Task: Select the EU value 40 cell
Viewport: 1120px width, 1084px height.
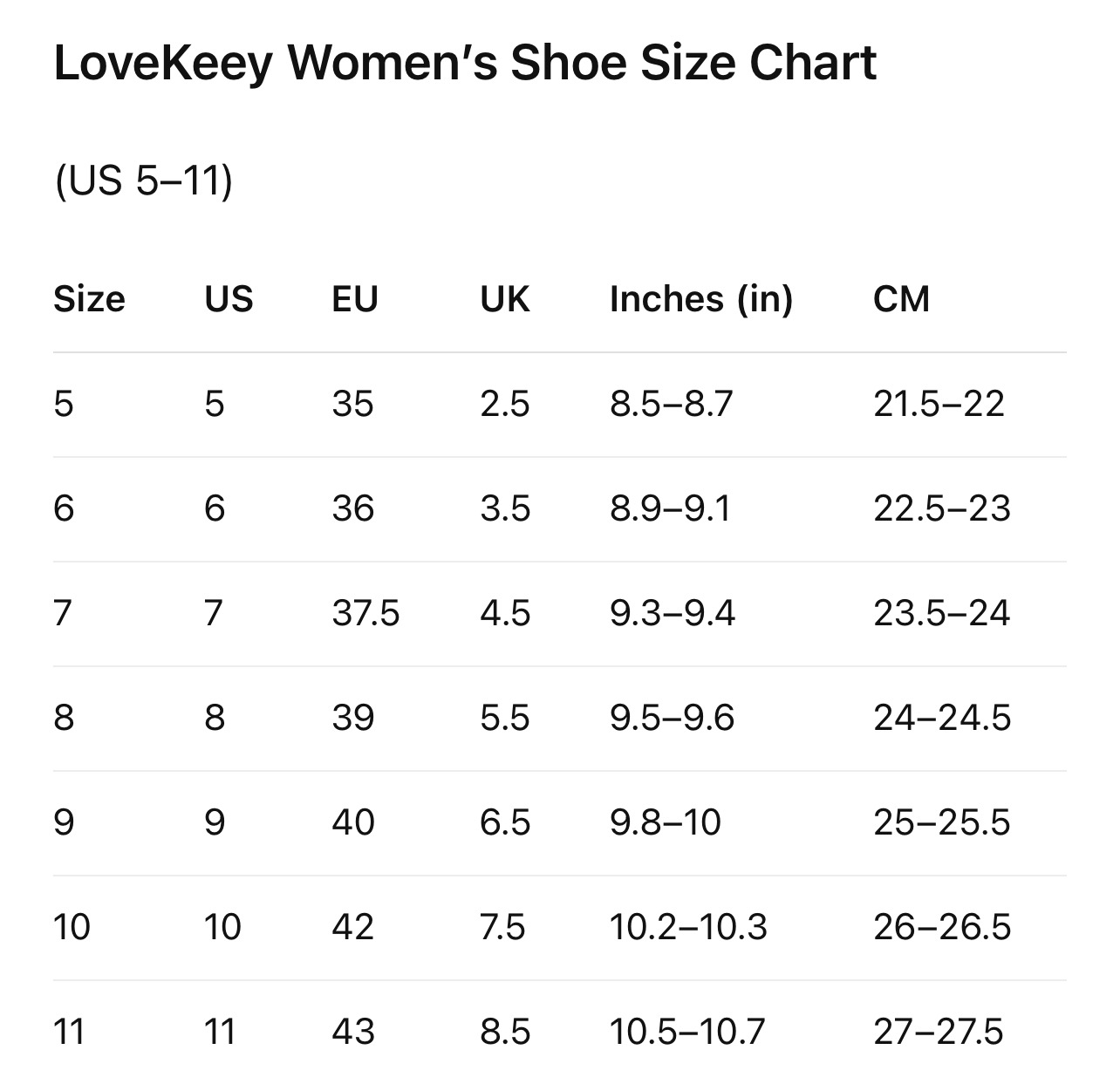Action: [352, 822]
